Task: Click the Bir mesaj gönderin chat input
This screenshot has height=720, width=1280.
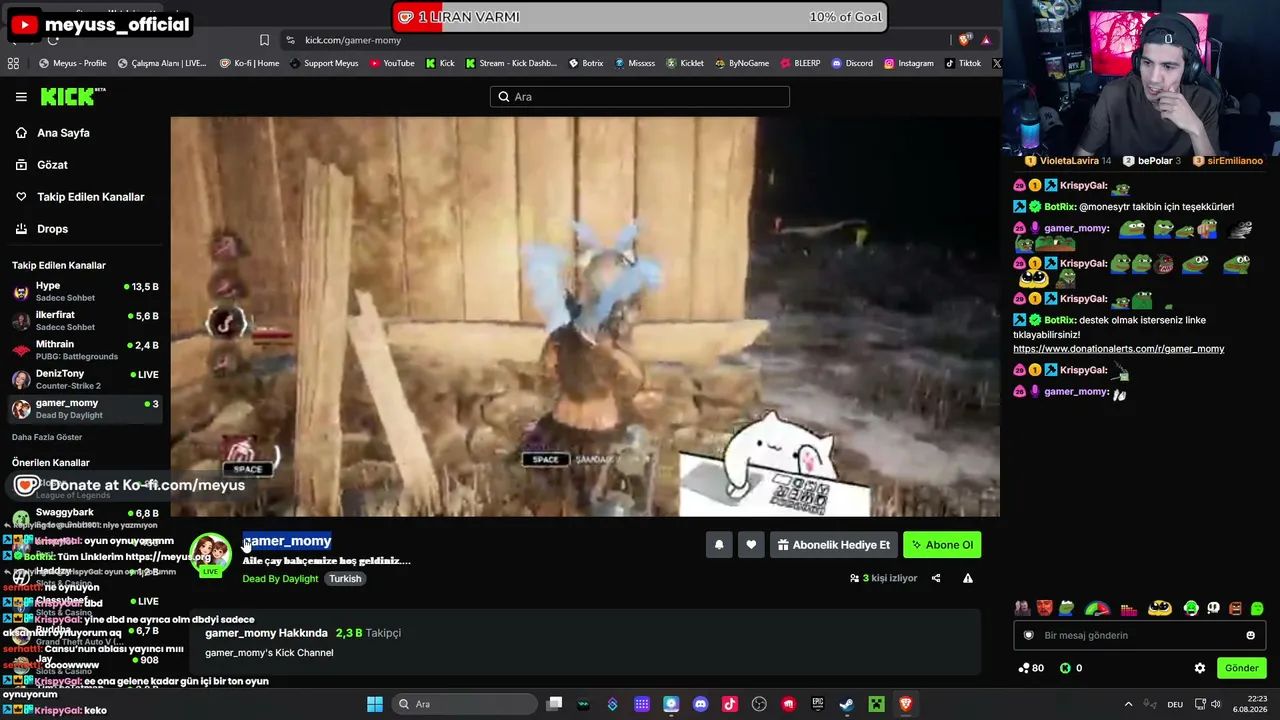Action: coord(1138,635)
